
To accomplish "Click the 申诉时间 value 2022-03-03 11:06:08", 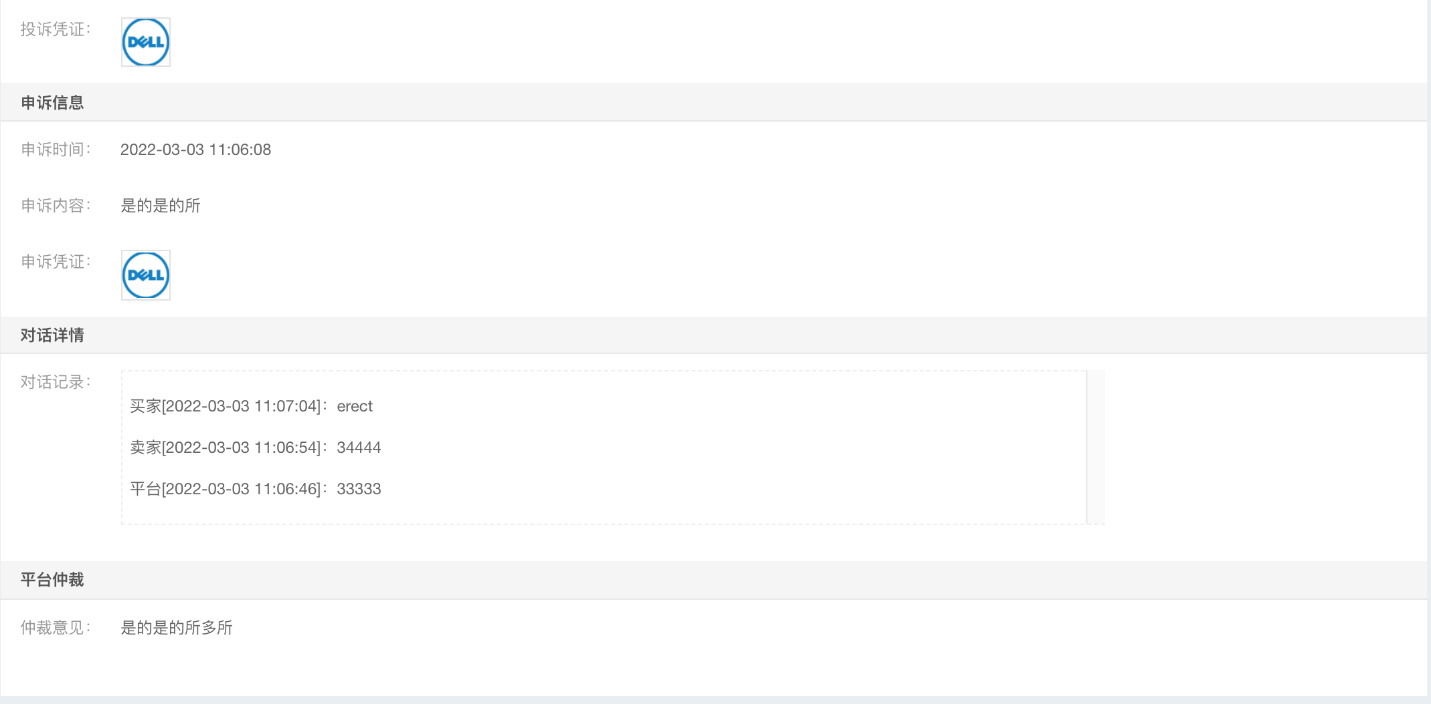I will (196, 150).
